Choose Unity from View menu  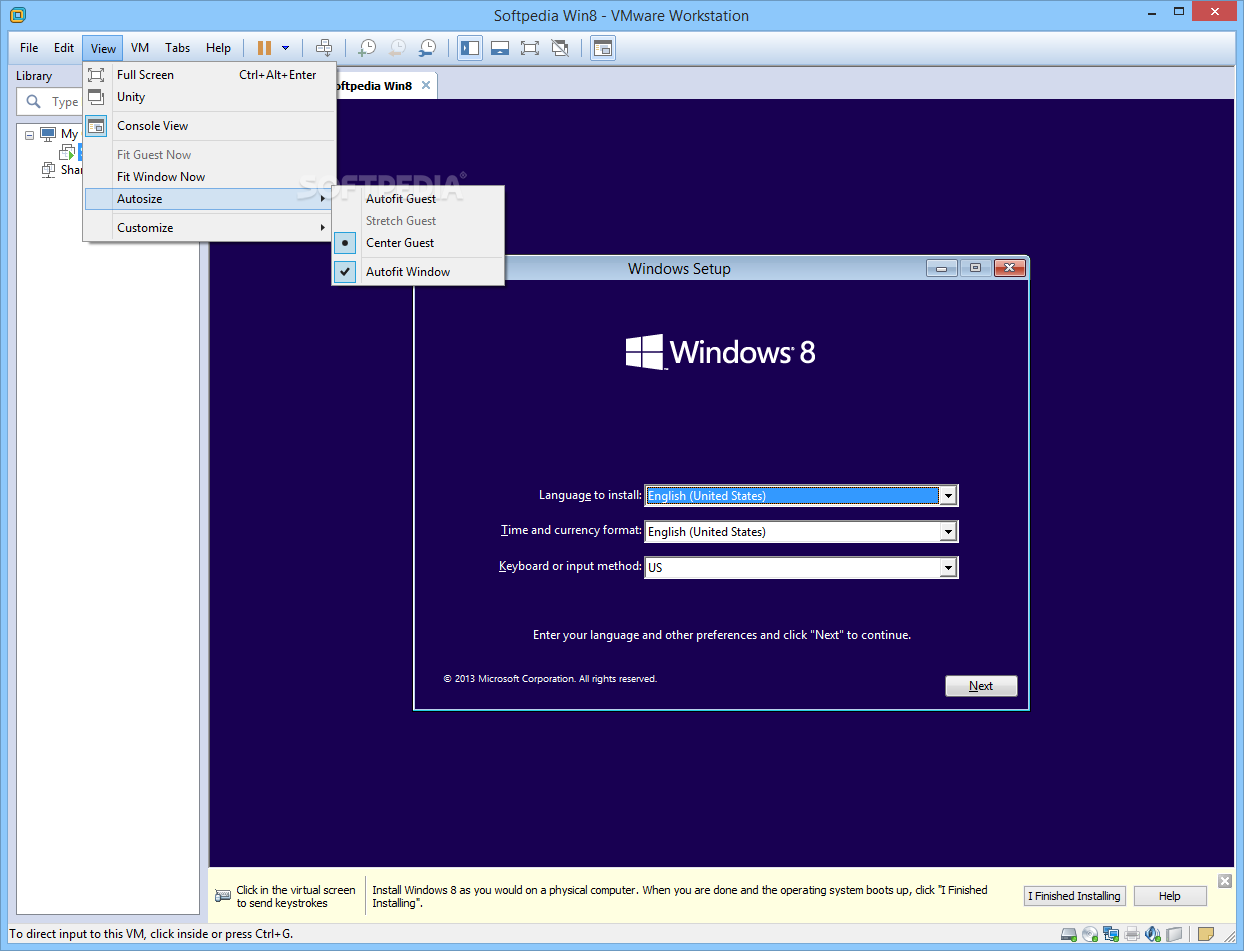point(209,97)
